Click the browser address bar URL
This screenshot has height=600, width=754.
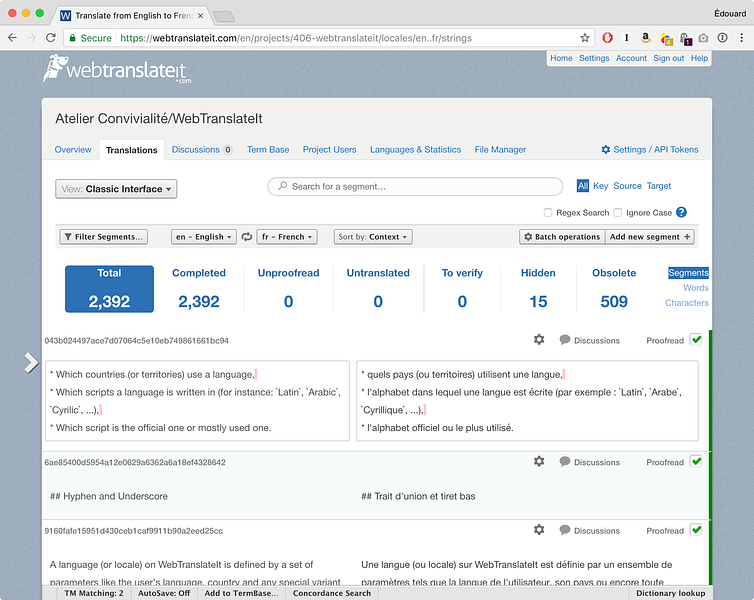click(x=296, y=38)
